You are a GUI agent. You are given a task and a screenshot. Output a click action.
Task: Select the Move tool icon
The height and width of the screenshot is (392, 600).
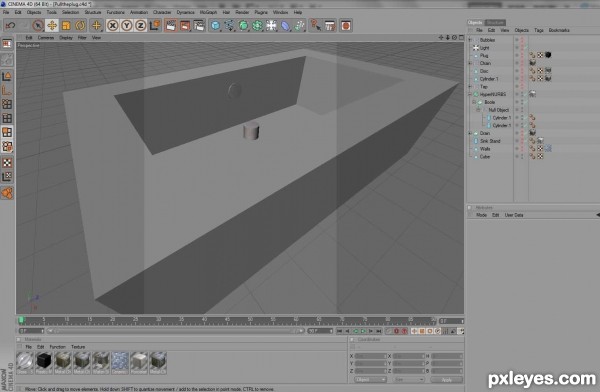[52, 26]
